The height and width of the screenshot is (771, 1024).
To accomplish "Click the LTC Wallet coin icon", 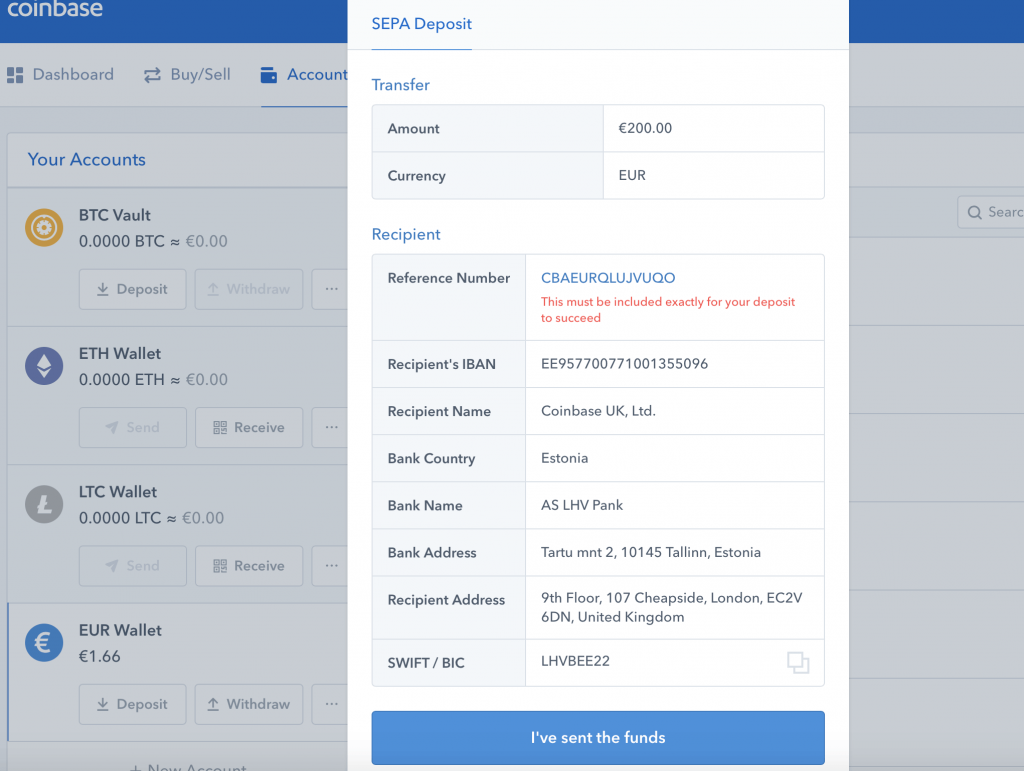I will (x=44, y=504).
